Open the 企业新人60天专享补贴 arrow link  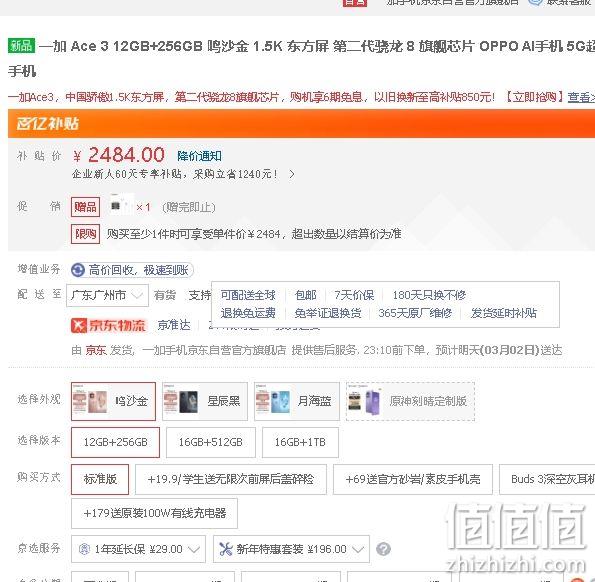291,174
